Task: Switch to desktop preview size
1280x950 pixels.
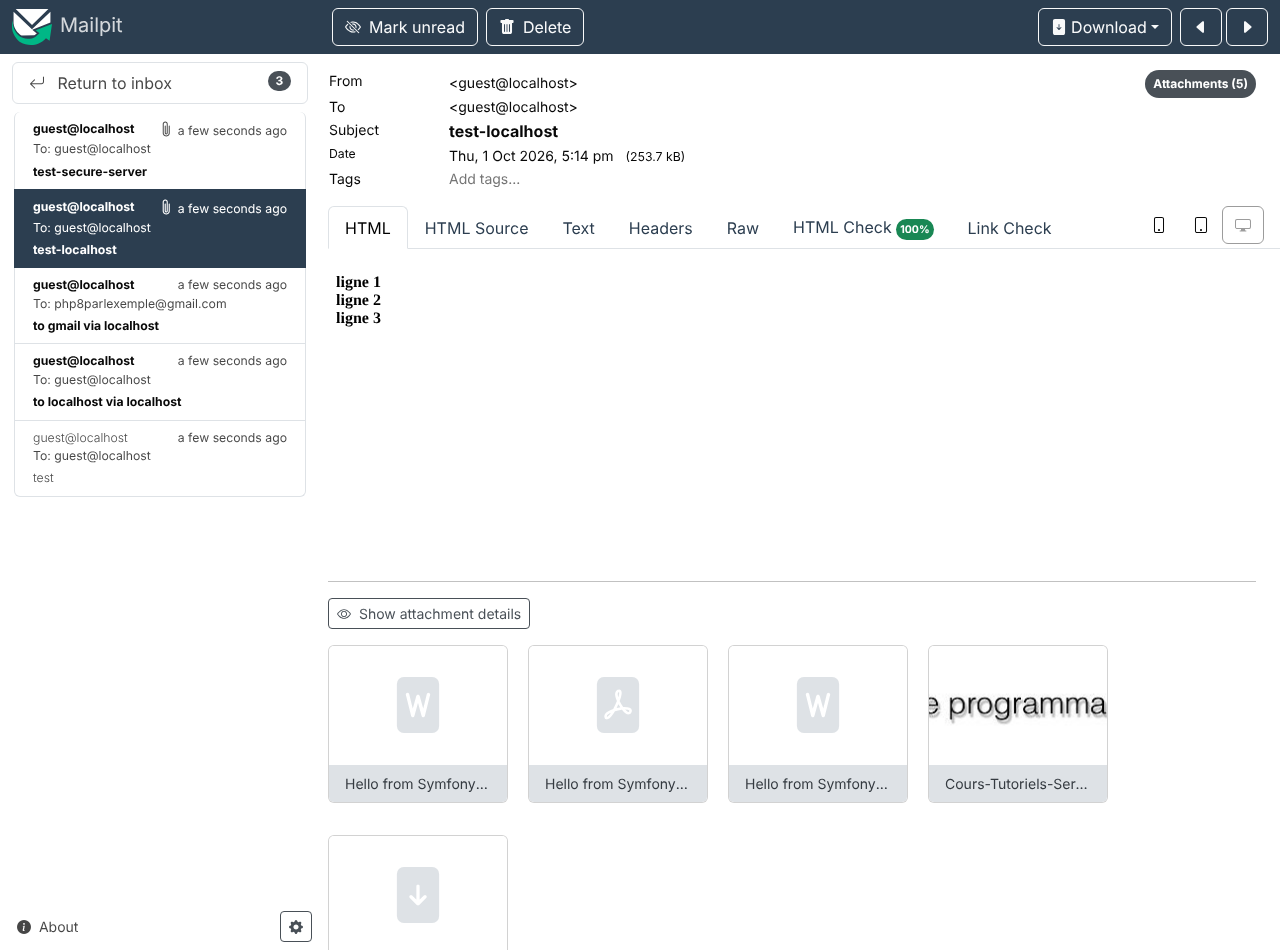Action: (1243, 225)
